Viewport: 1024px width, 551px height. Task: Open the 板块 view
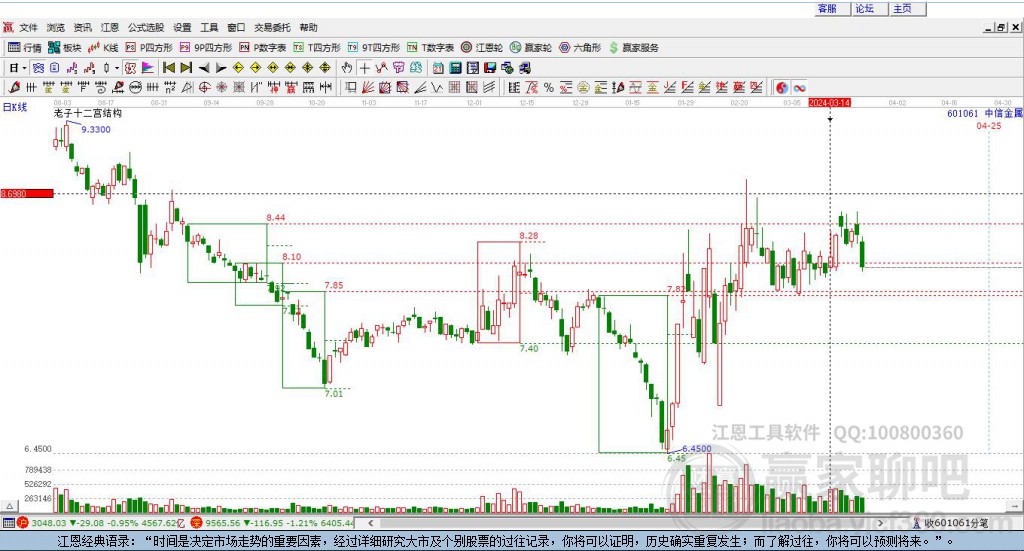(x=65, y=48)
